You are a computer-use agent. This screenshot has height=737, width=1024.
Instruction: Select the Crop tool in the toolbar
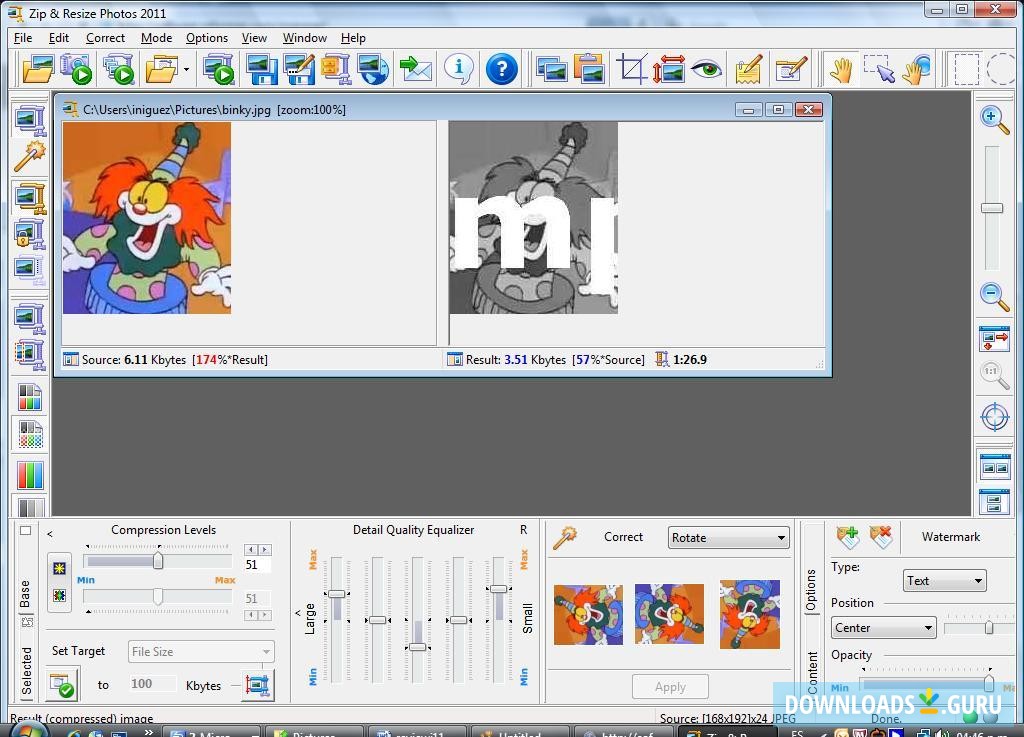632,69
